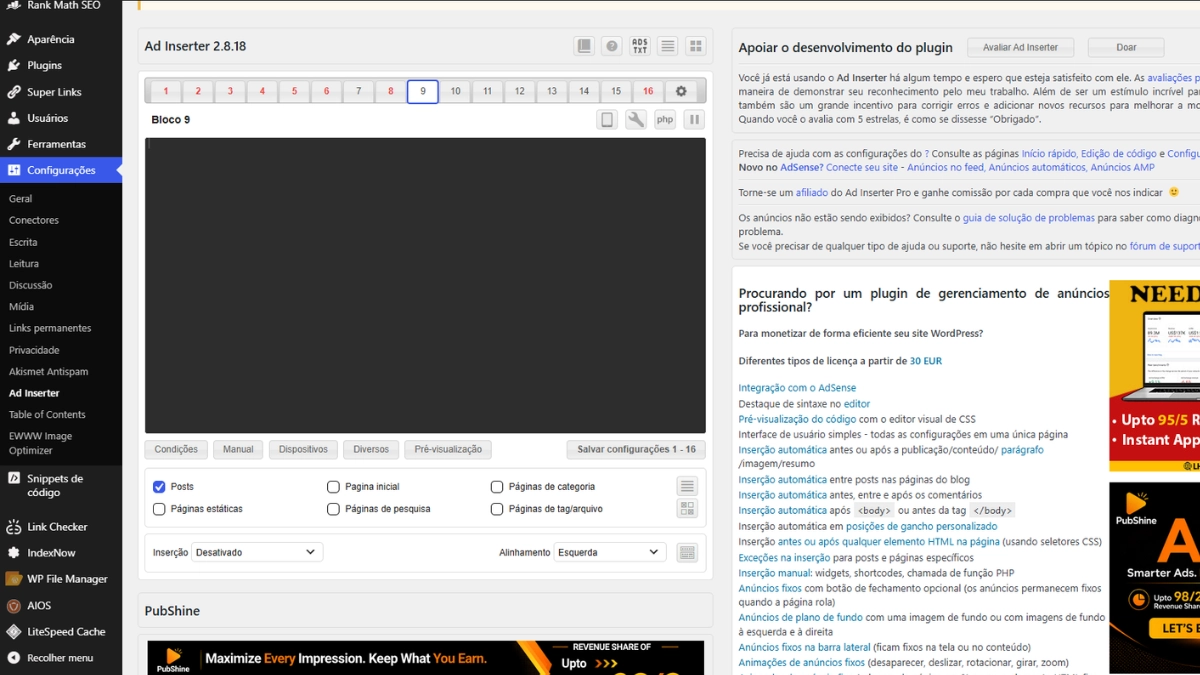Open LiteSpeed Cache in the sidebar
The width and height of the screenshot is (1200, 675).
click(x=66, y=632)
